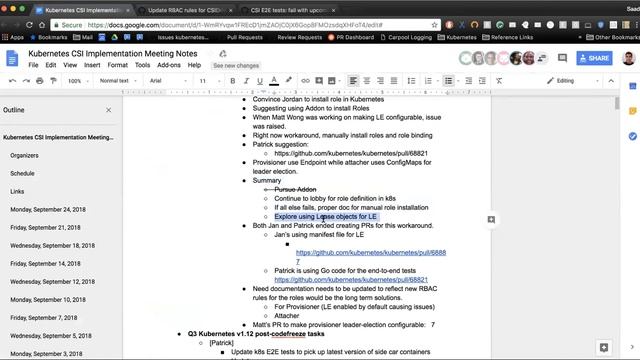The width and height of the screenshot is (640, 360).
Task: Insert an image from toolbar
Action: 332,81
